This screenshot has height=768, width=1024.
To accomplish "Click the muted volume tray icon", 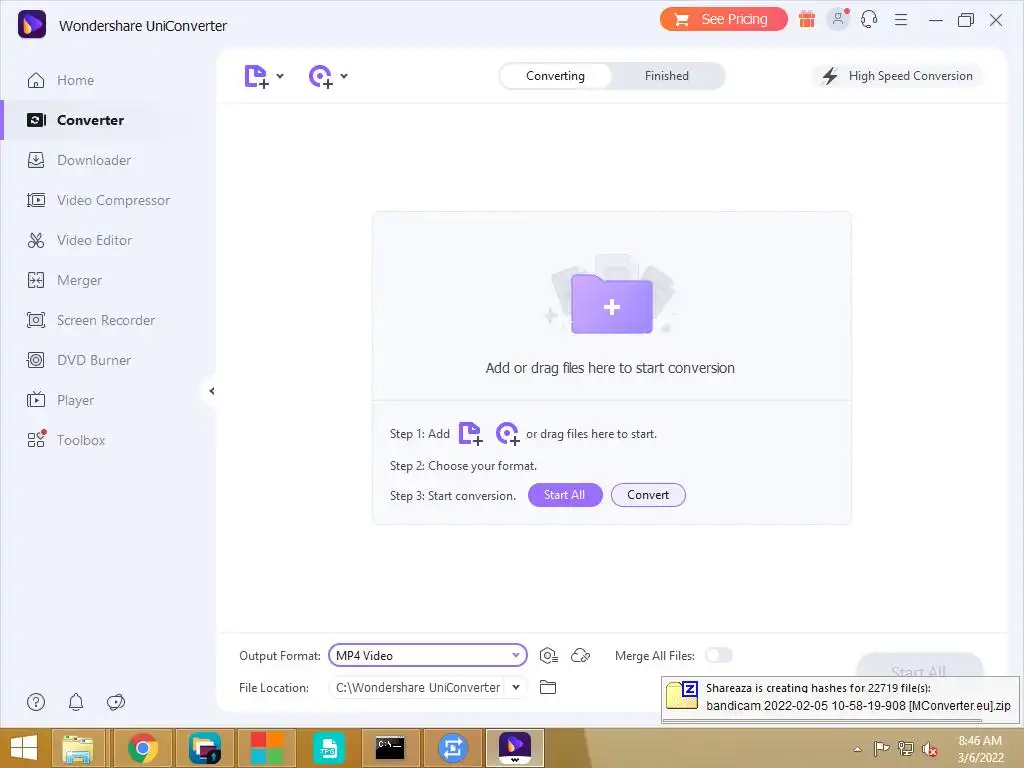I will coord(929,749).
